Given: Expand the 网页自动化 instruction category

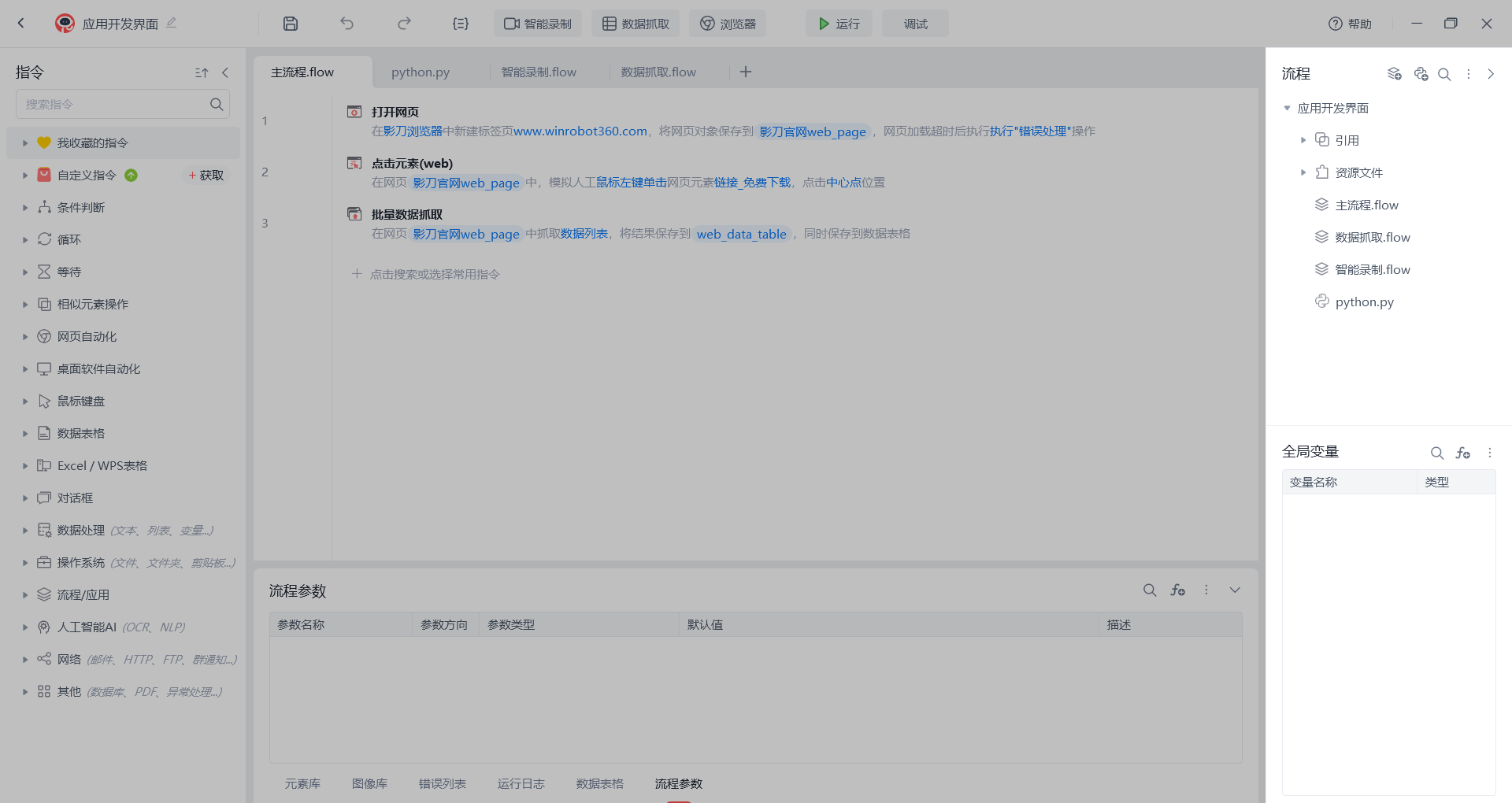Looking at the screenshot, I should (25, 337).
